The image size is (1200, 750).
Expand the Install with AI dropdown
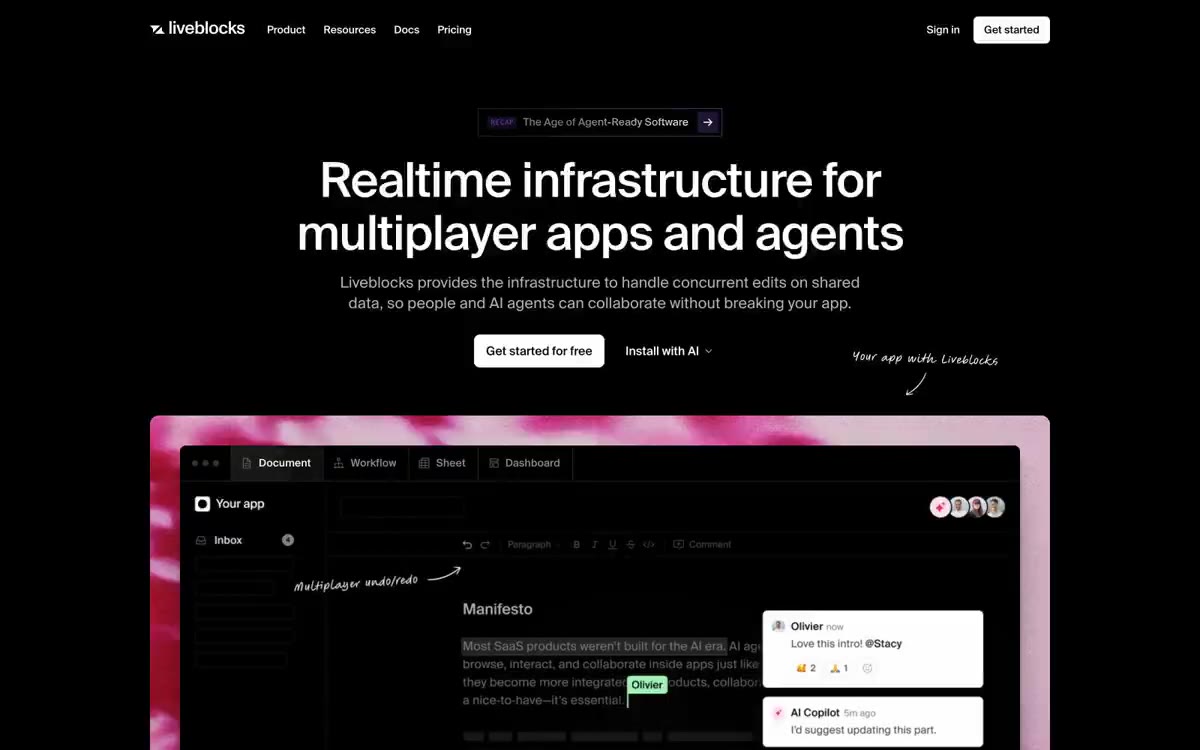tap(668, 351)
